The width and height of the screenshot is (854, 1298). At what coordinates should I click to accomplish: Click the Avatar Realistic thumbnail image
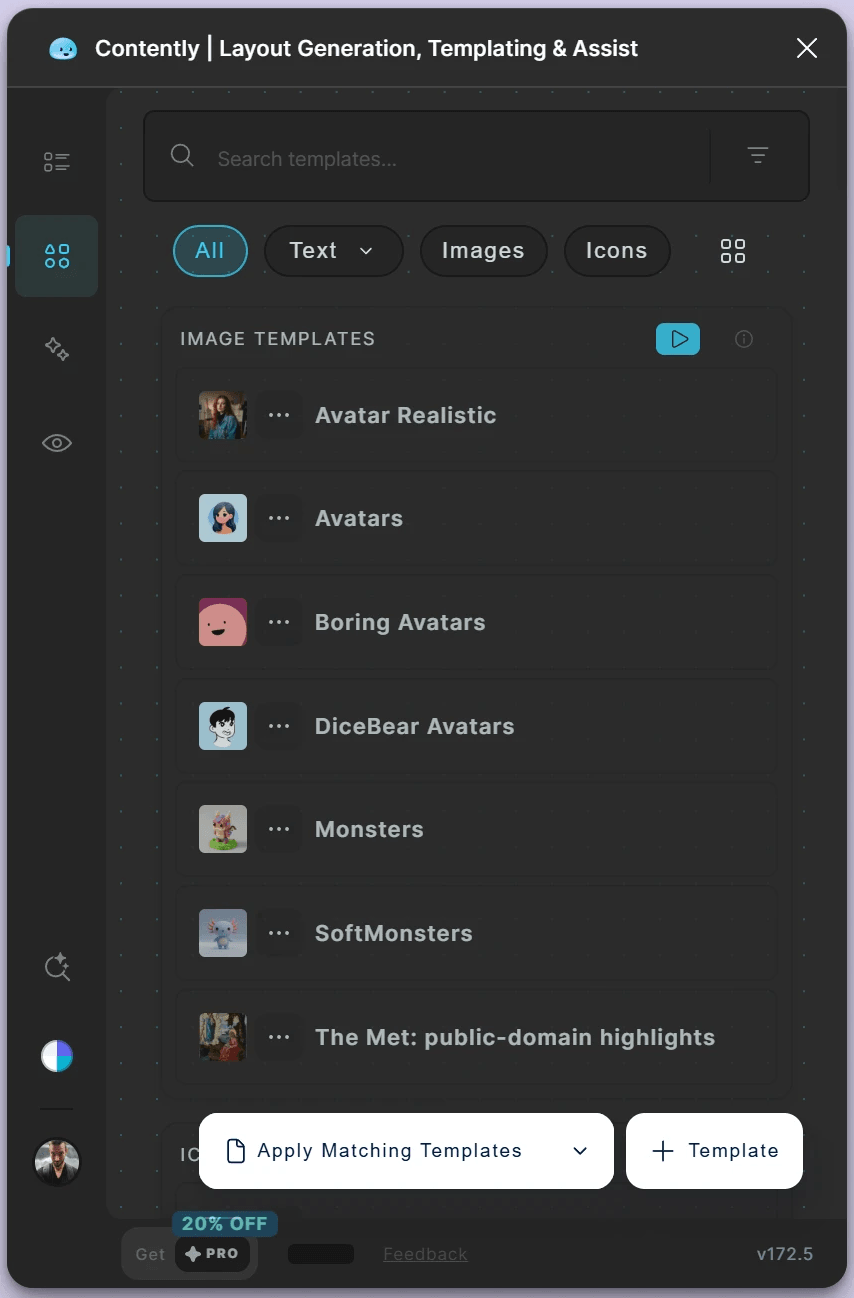click(223, 415)
